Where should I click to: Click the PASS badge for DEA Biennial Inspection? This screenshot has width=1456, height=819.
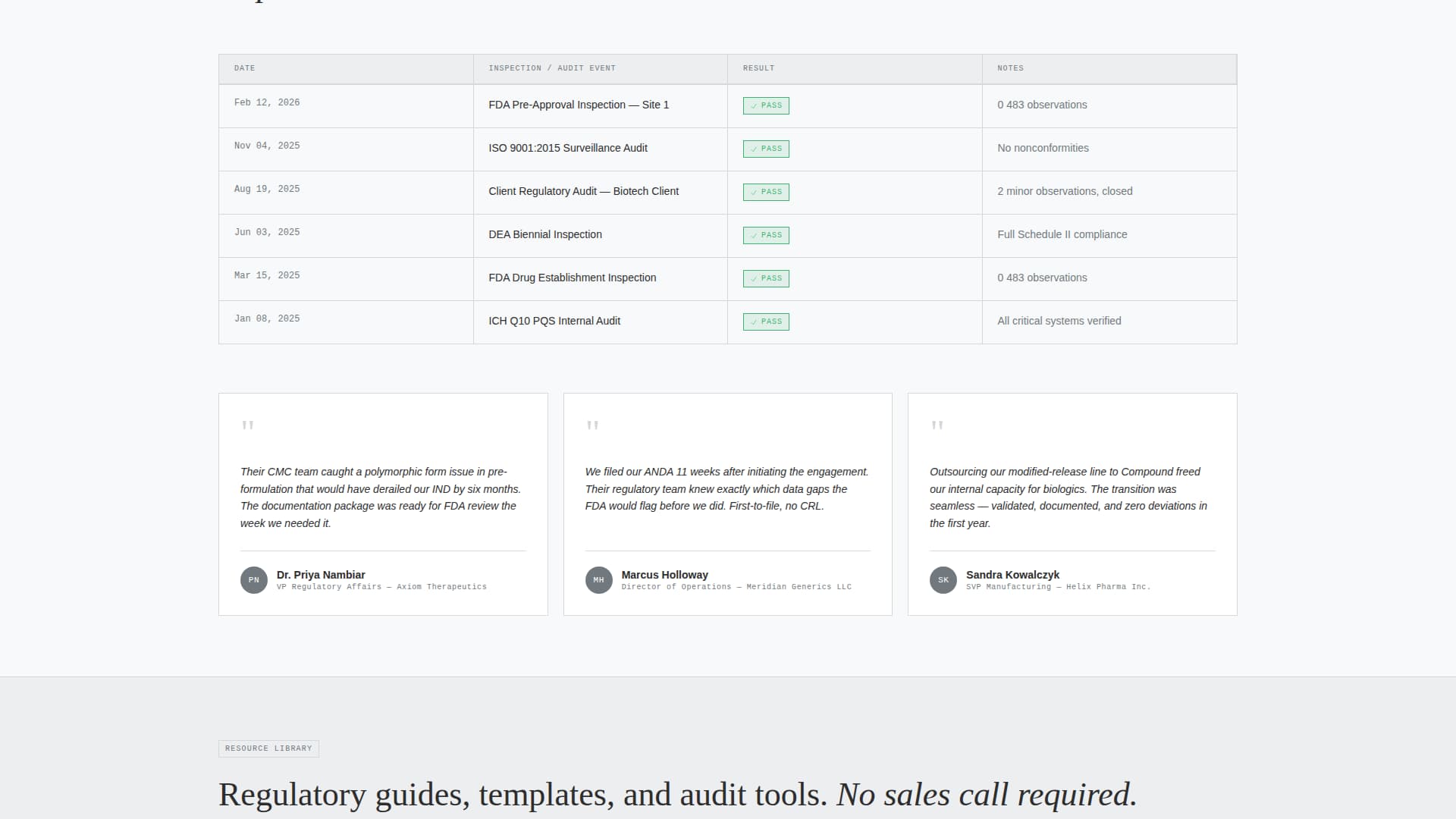(x=765, y=235)
